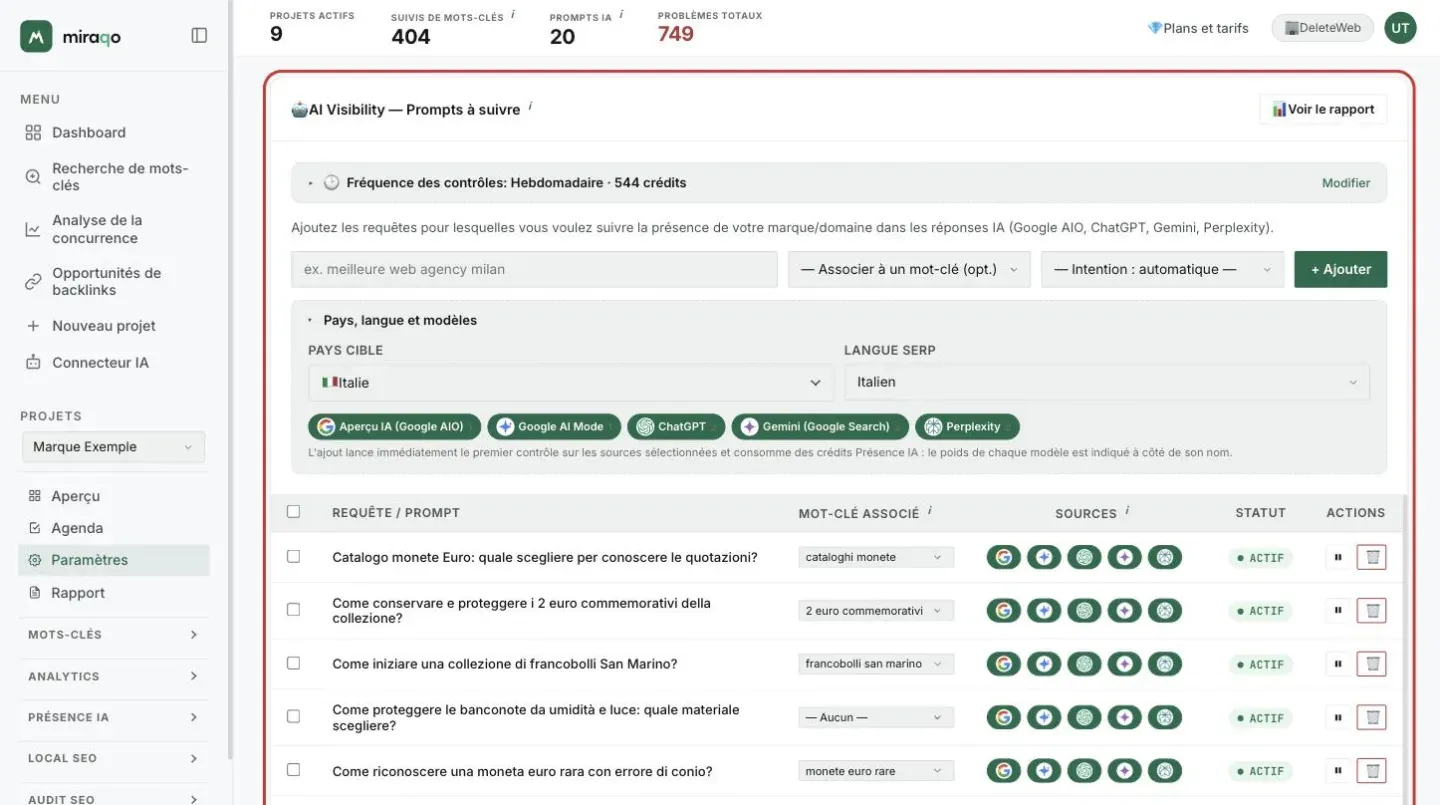Toggle the Perplexity model chip

point(967,427)
